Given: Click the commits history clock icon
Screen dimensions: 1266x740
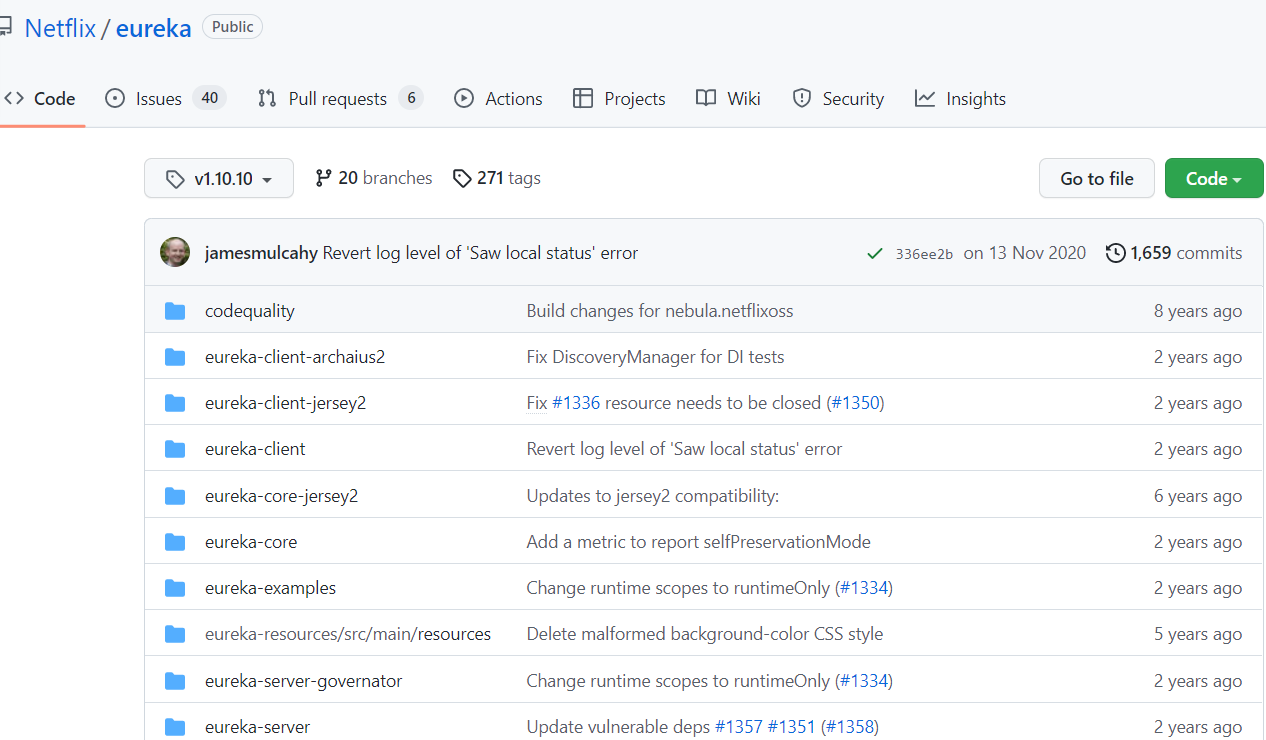Looking at the screenshot, I should 1115,253.
